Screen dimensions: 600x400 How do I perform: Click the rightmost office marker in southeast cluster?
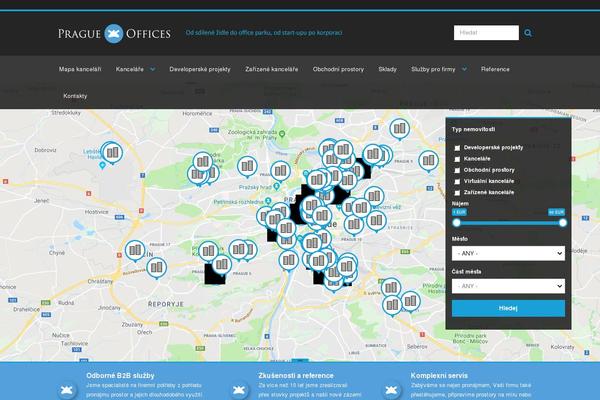(410, 301)
